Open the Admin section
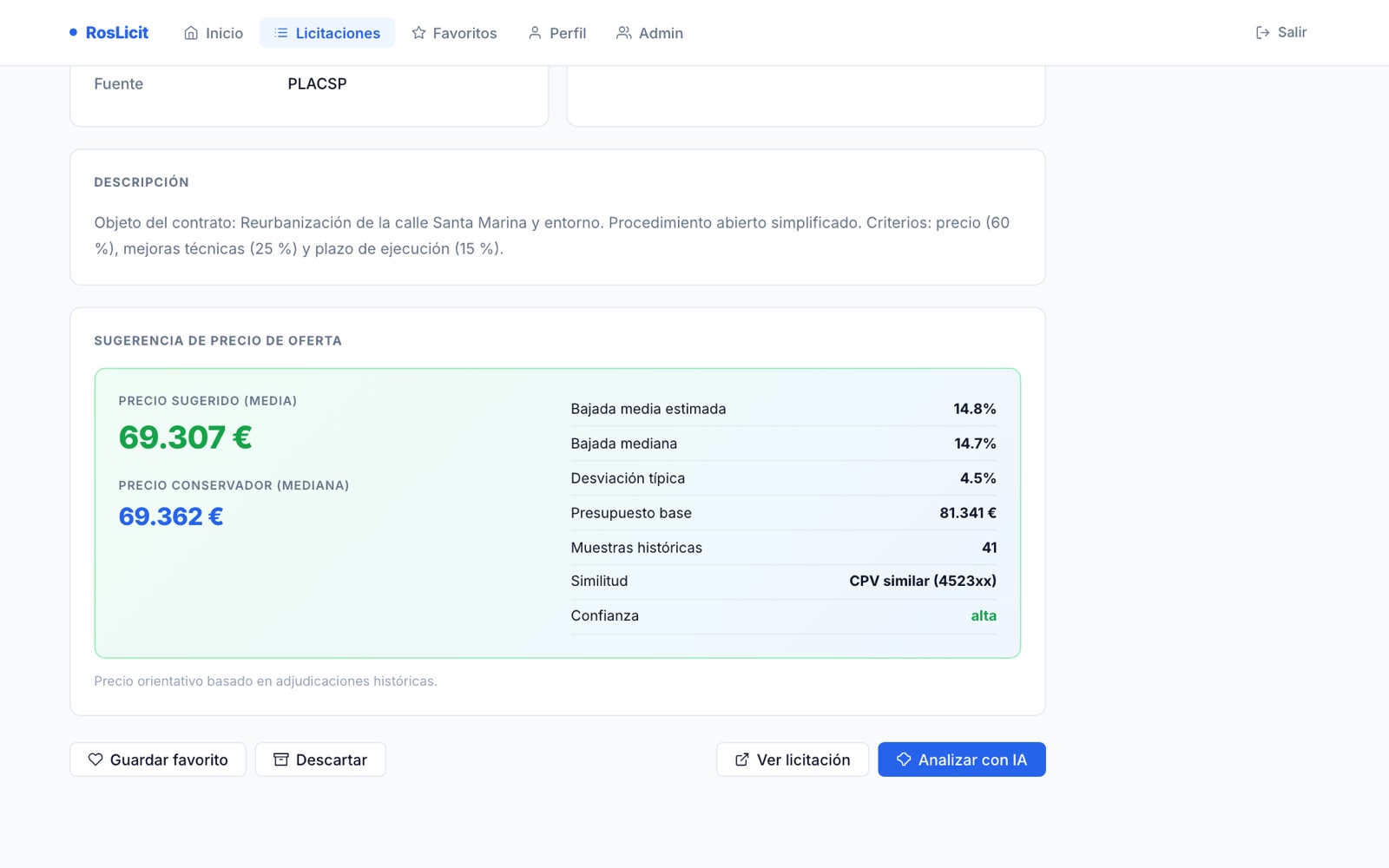The width and height of the screenshot is (1389, 868). tap(649, 33)
